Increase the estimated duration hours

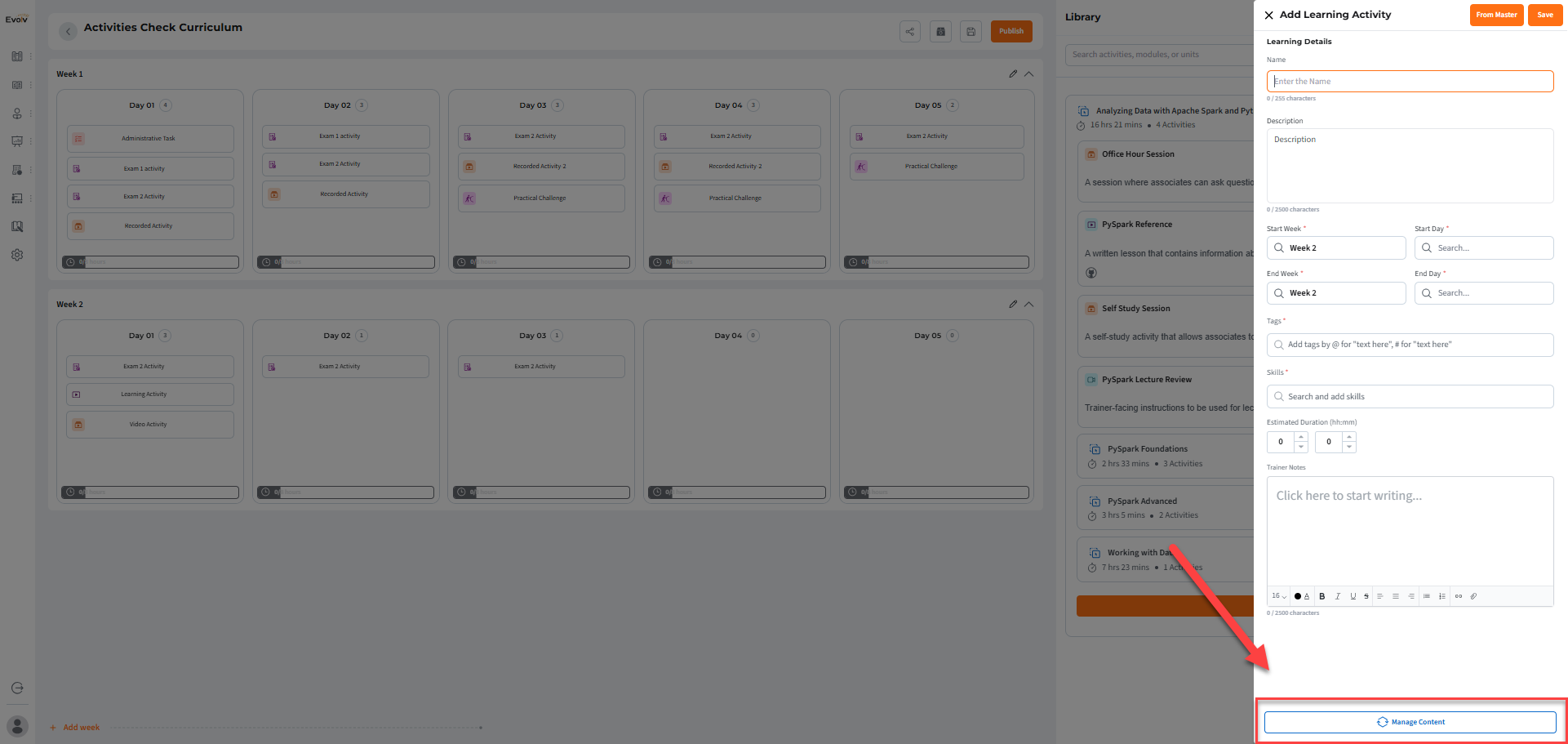pos(1301,437)
